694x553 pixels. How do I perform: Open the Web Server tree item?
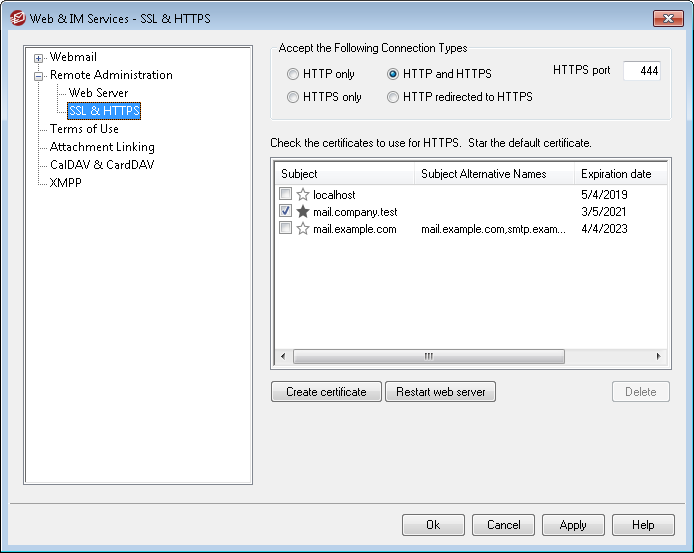[98, 93]
